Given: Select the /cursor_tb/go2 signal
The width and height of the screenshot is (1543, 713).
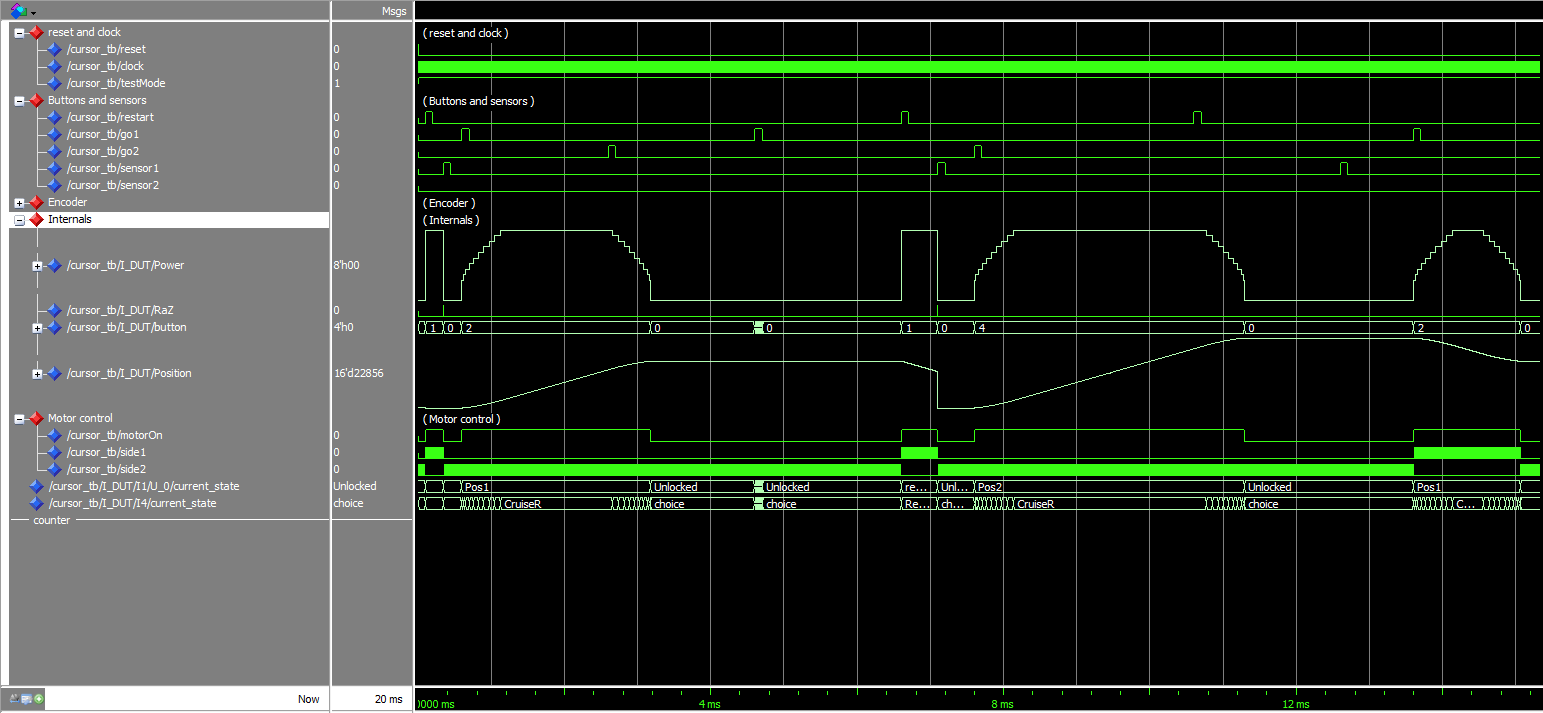Looking at the screenshot, I should point(102,151).
